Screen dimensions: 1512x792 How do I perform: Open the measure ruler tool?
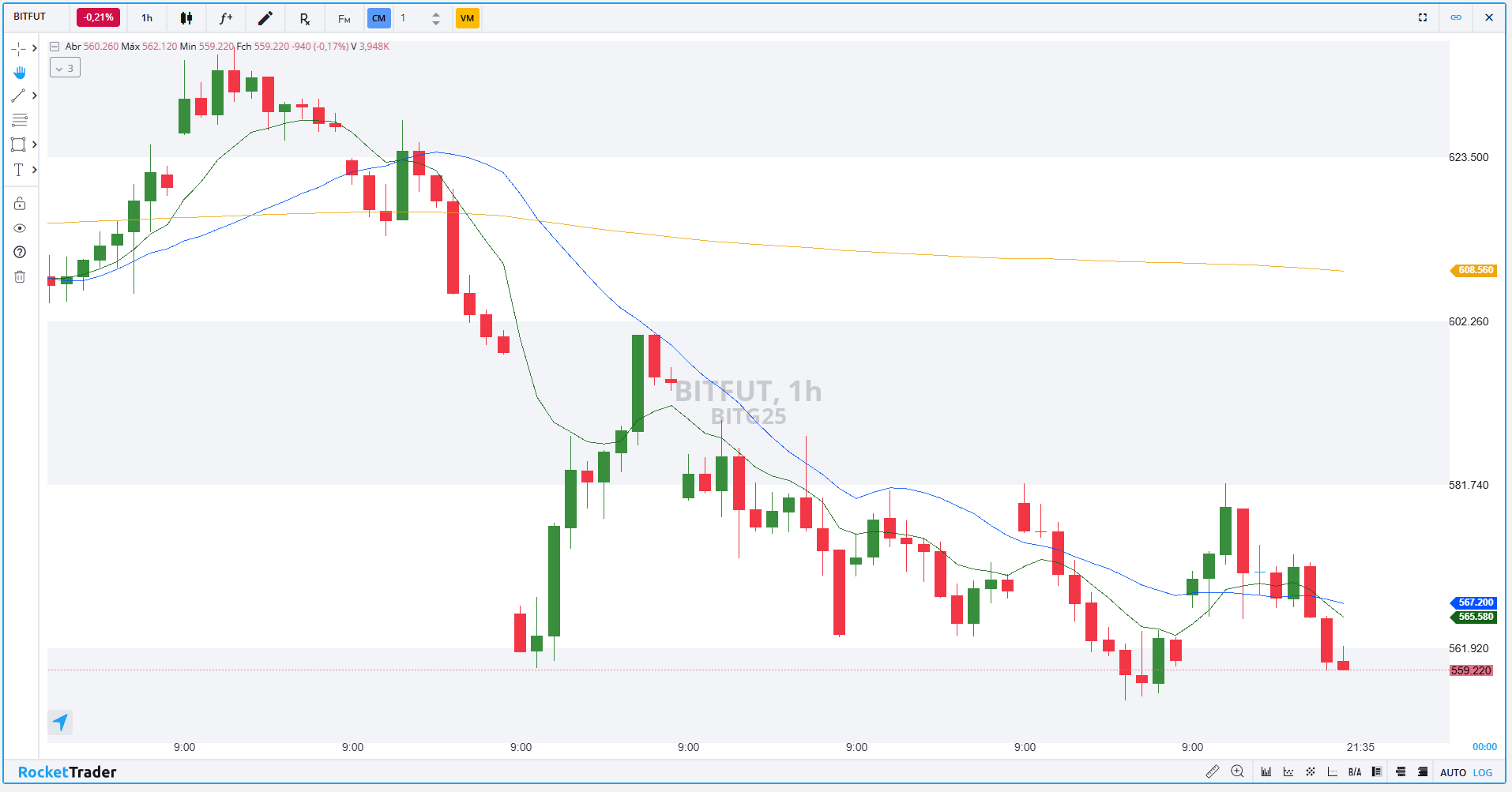tap(1213, 771)
